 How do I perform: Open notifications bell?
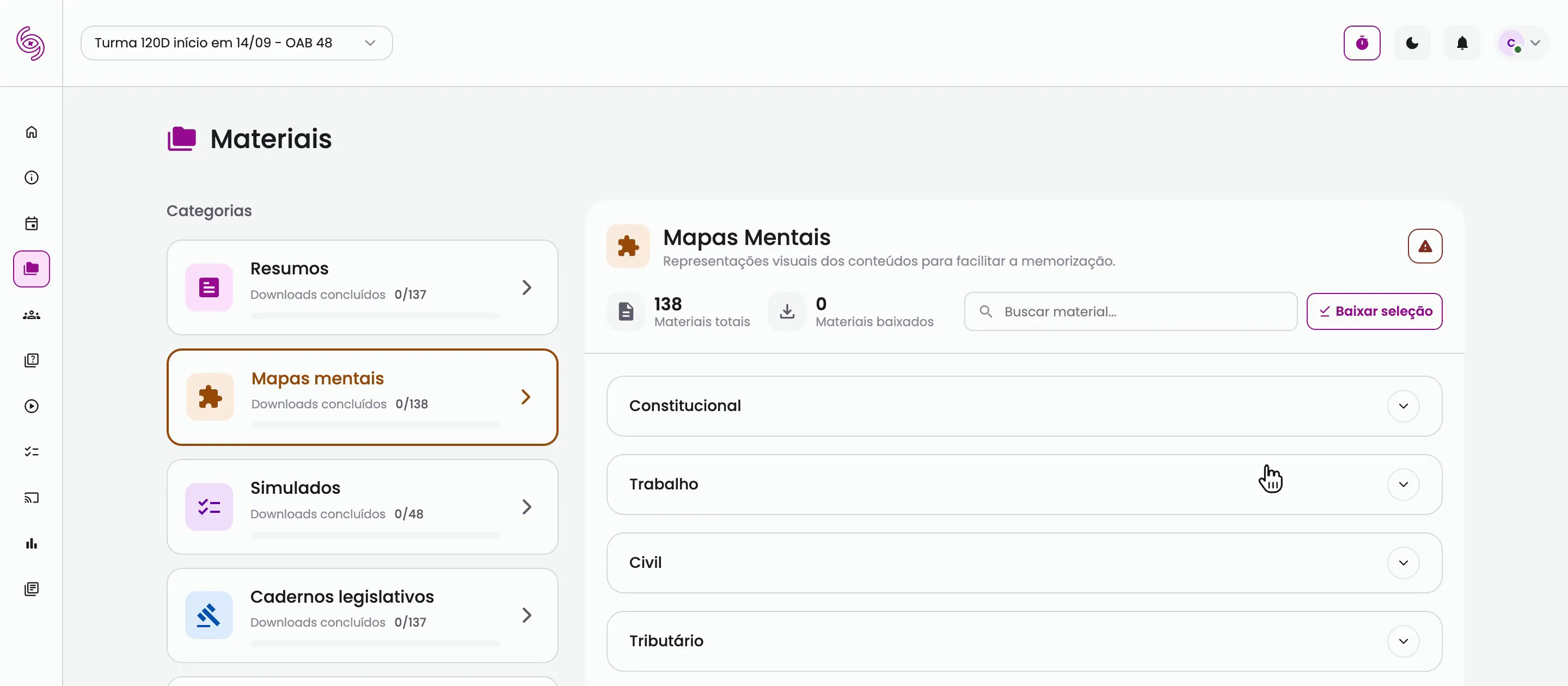[x=1462, y=43]
